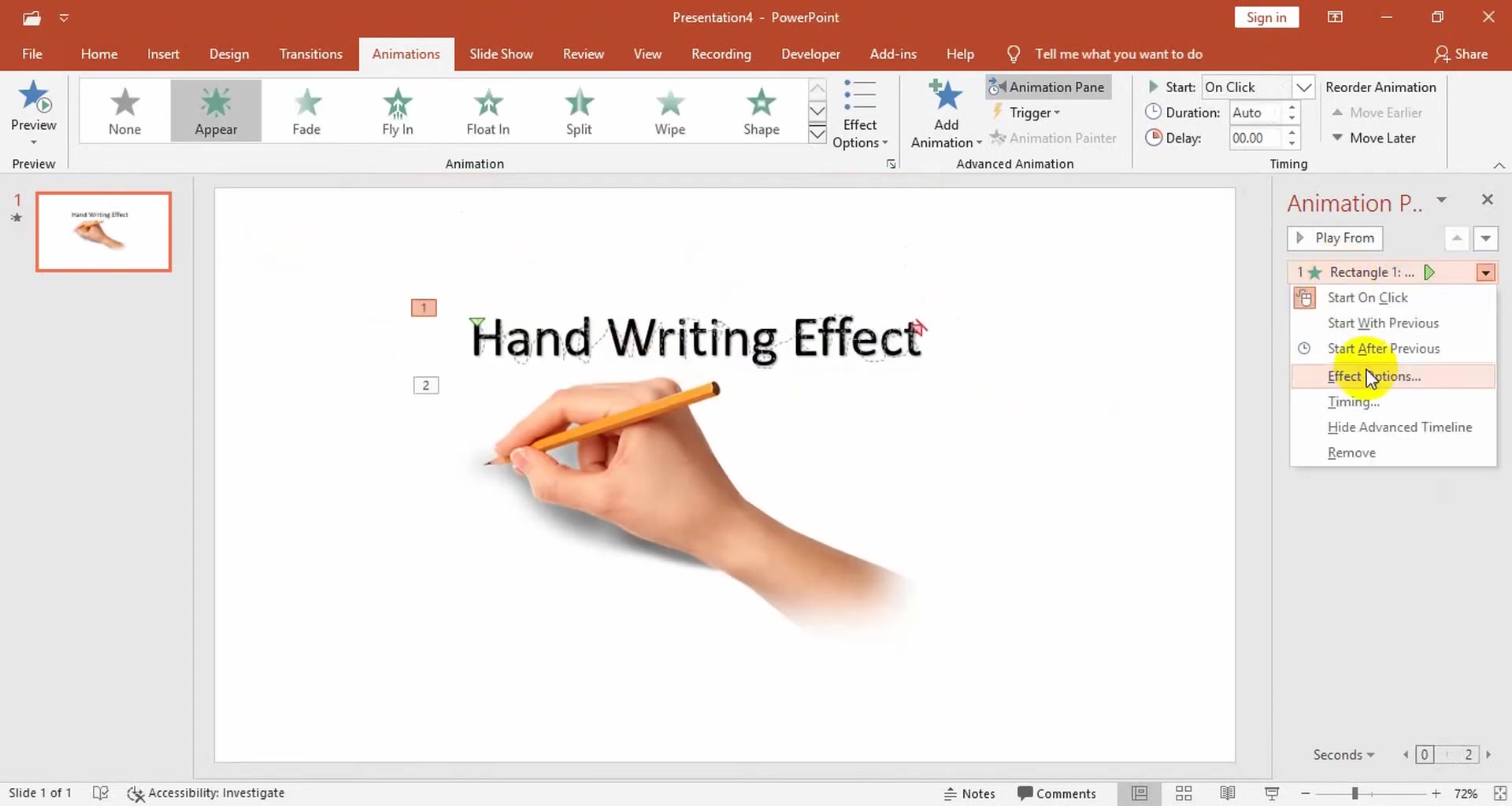This screenshot has height=806, width=1512.
Task: Select the slide 1 thumbnail
Action: tap(103, 231)
